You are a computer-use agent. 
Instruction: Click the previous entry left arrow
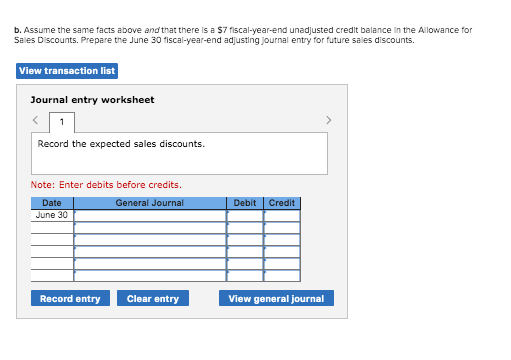35,120
